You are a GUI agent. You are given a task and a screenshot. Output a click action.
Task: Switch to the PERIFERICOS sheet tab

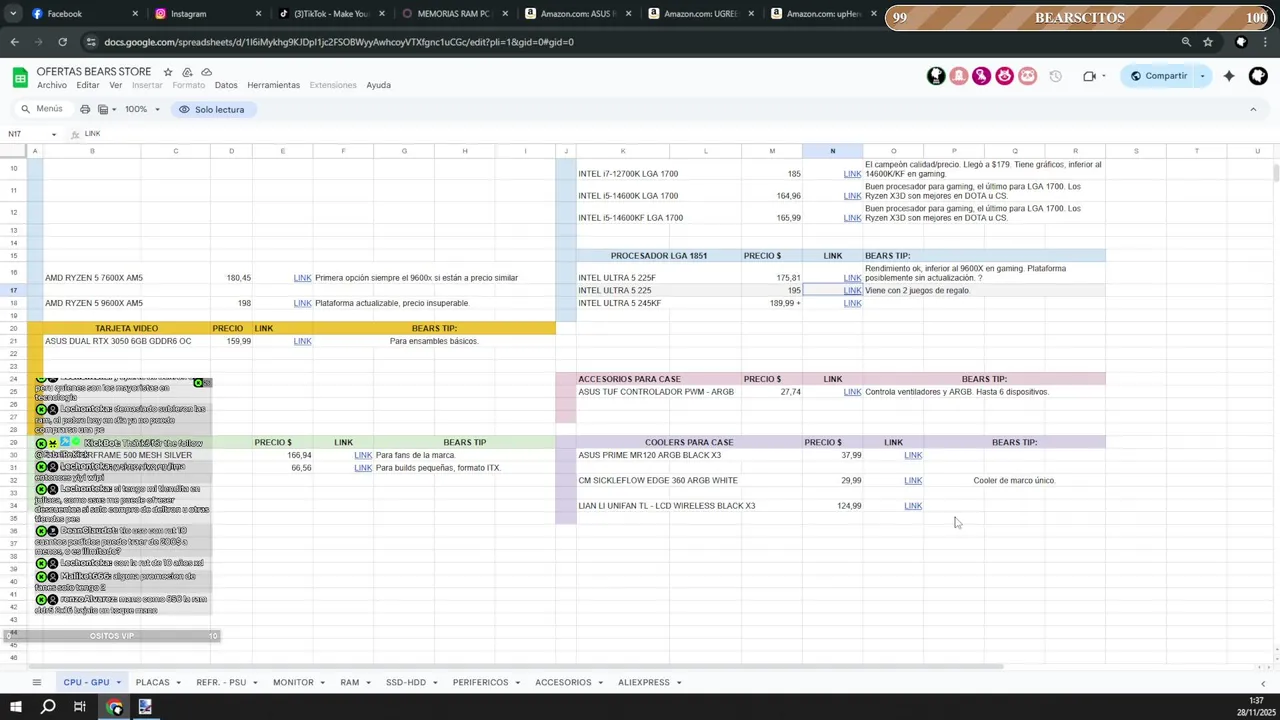tap(480, 682)
